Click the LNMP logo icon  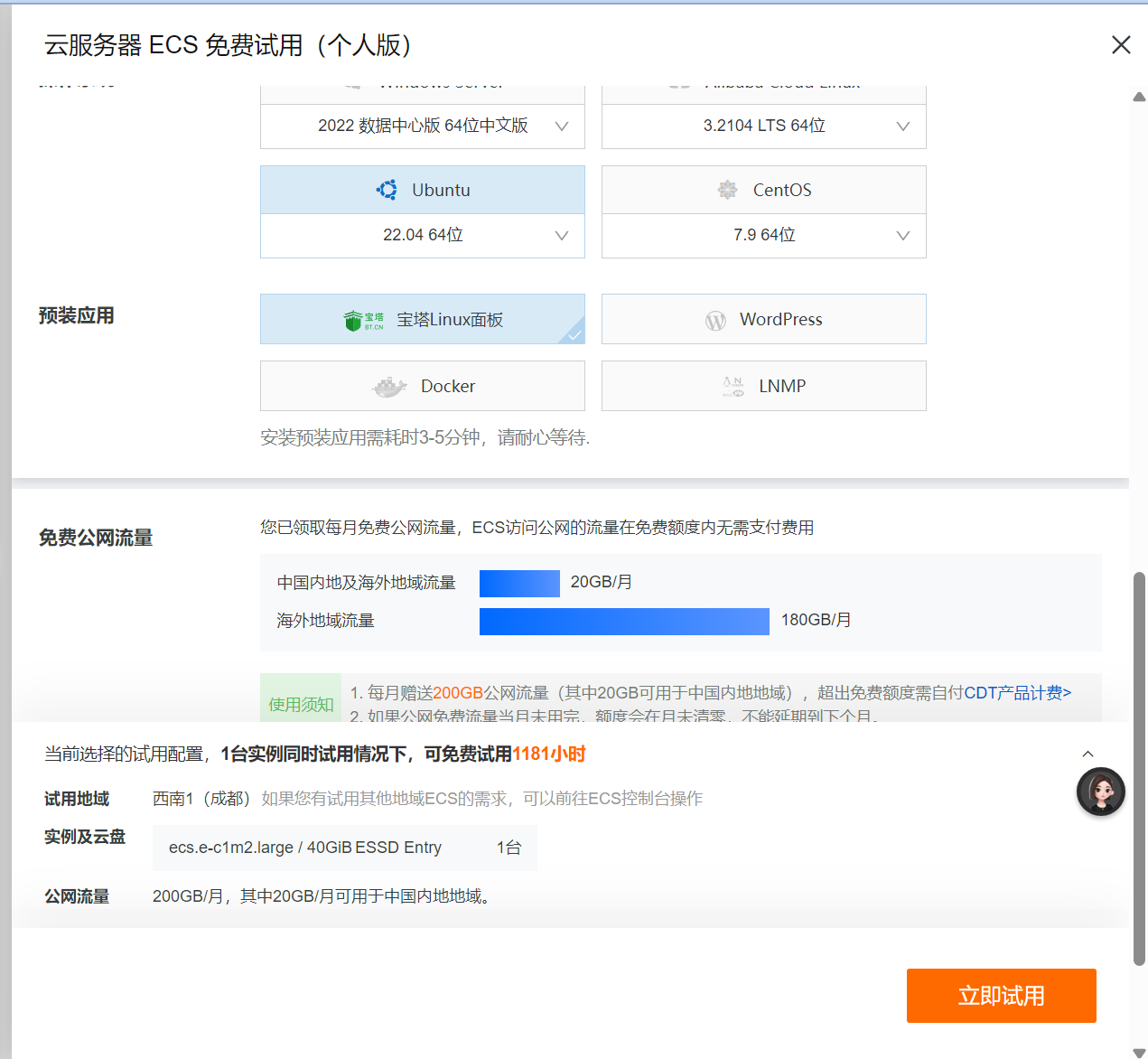[733, 387]
